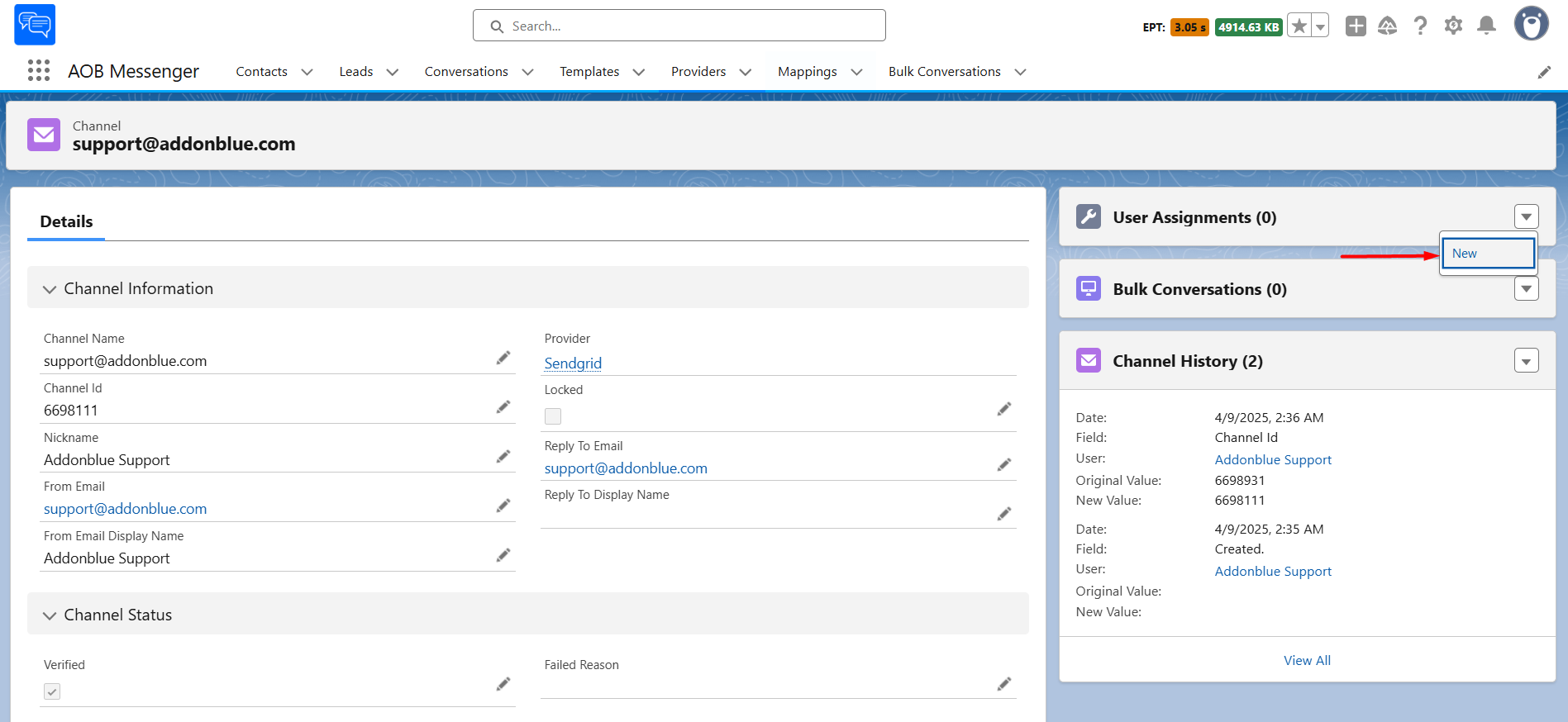Expand the Leads tab chevron menu

[393, 72]
